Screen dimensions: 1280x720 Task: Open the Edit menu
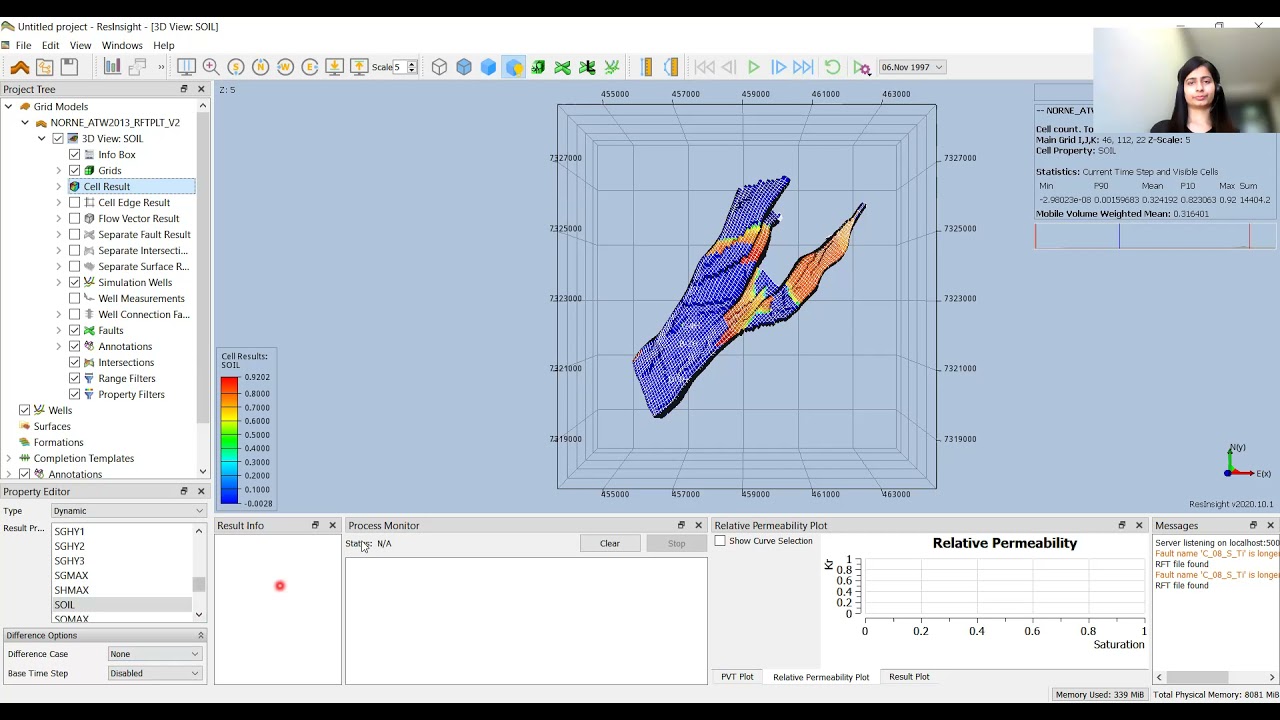50,45
